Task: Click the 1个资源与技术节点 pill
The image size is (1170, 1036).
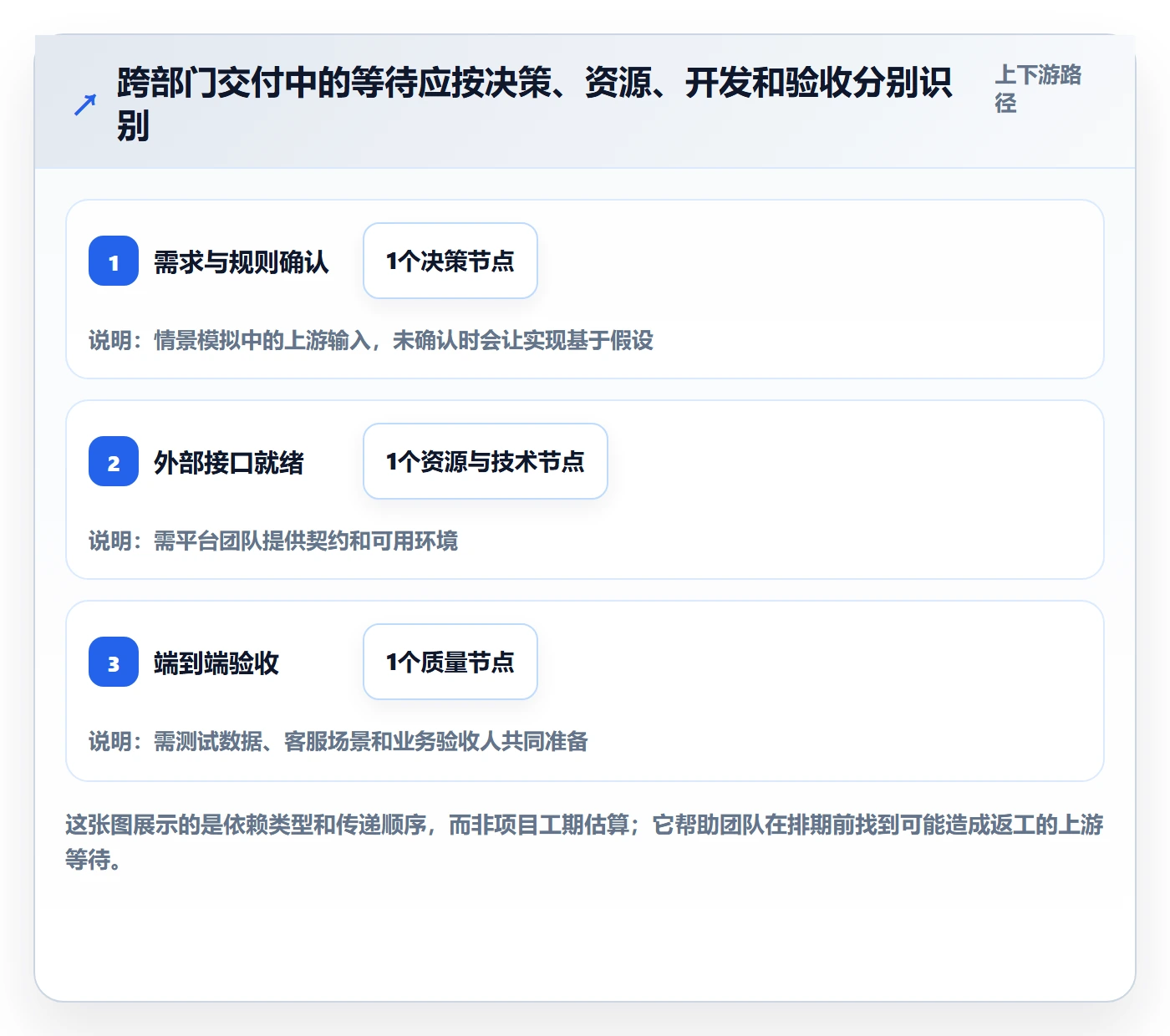Action: (486, 461)
